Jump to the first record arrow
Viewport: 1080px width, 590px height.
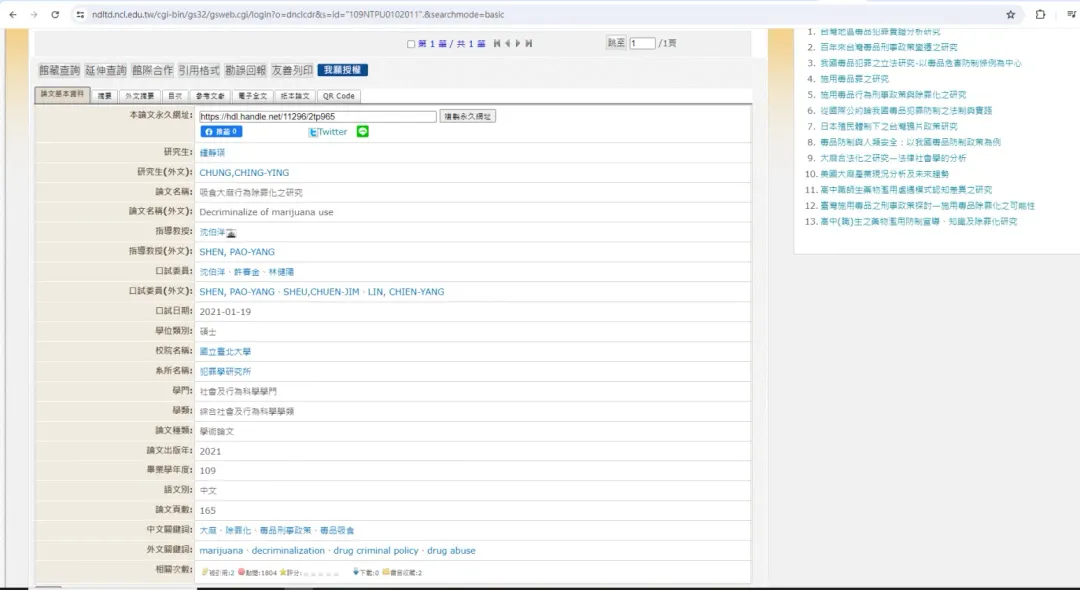tap(497, 43)
